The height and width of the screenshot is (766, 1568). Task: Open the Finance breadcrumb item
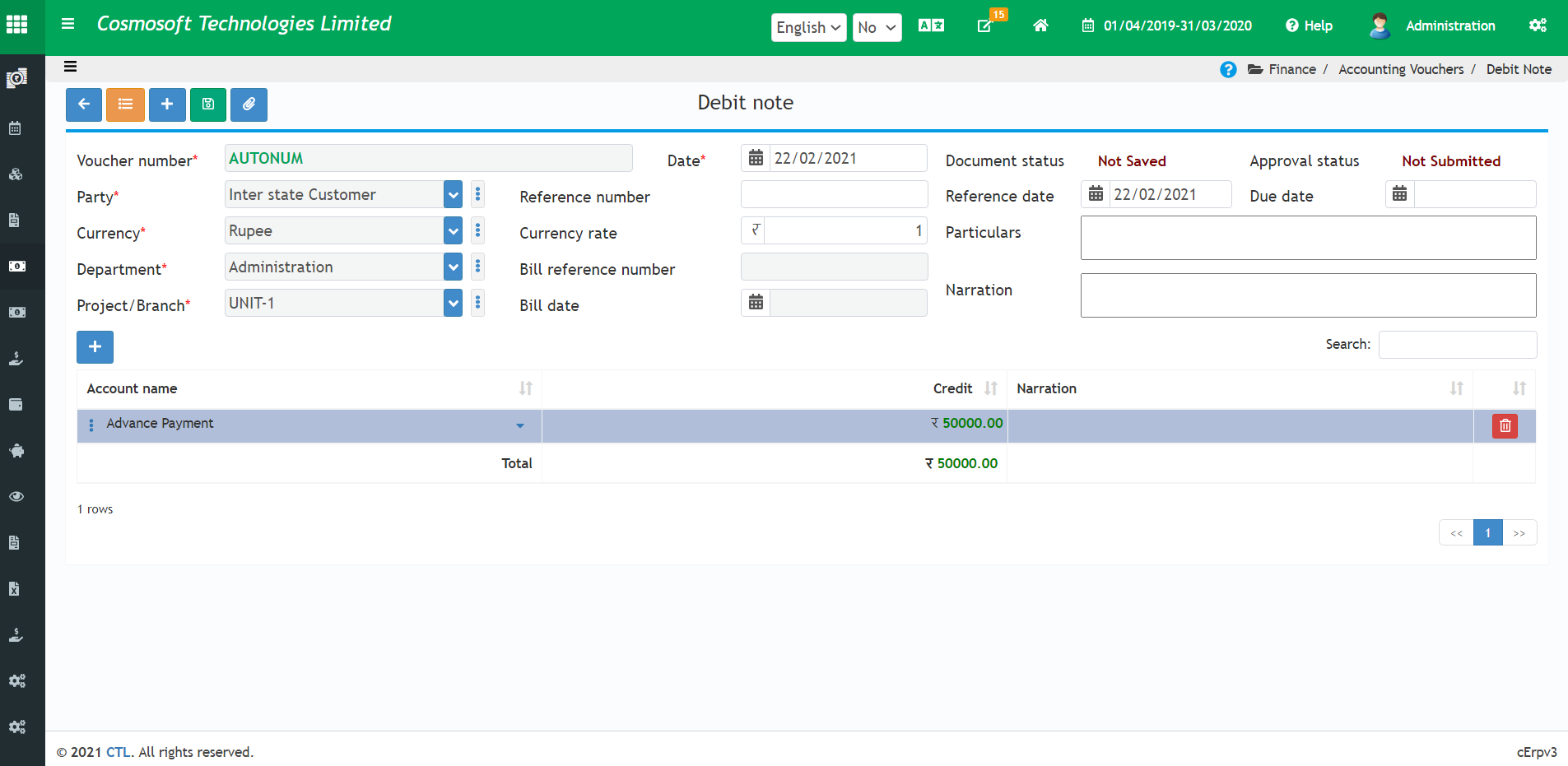click(1291, 70)
